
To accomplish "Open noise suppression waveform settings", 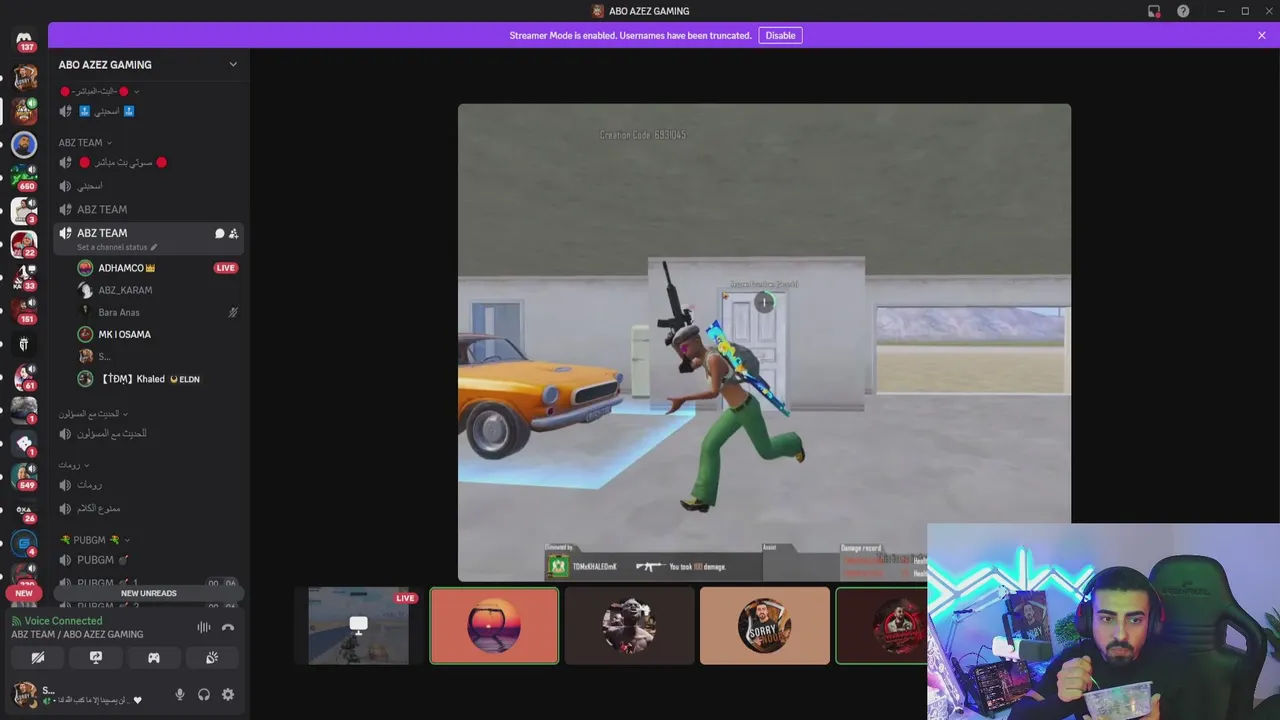I will tap(203, 627).
